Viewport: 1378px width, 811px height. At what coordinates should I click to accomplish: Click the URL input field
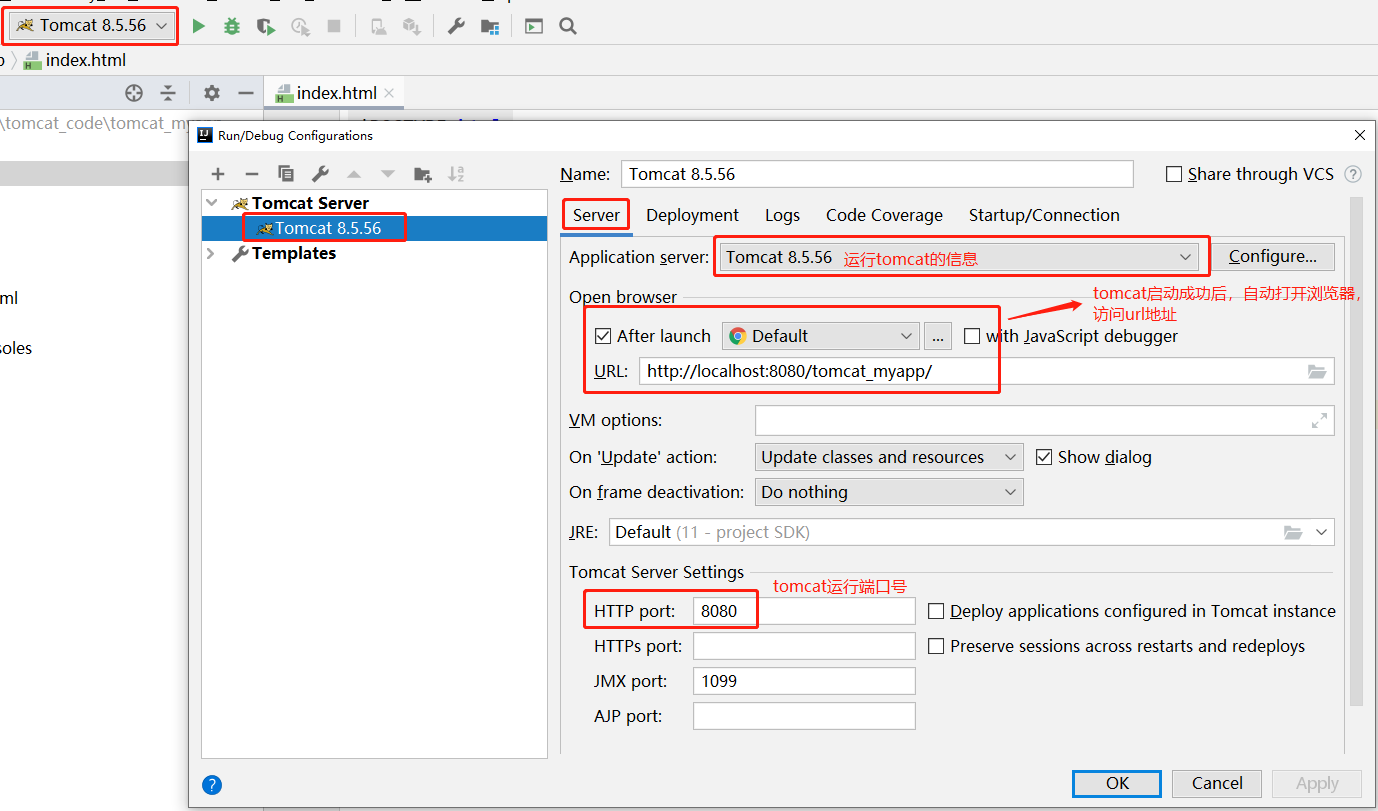tap(986, 372)
